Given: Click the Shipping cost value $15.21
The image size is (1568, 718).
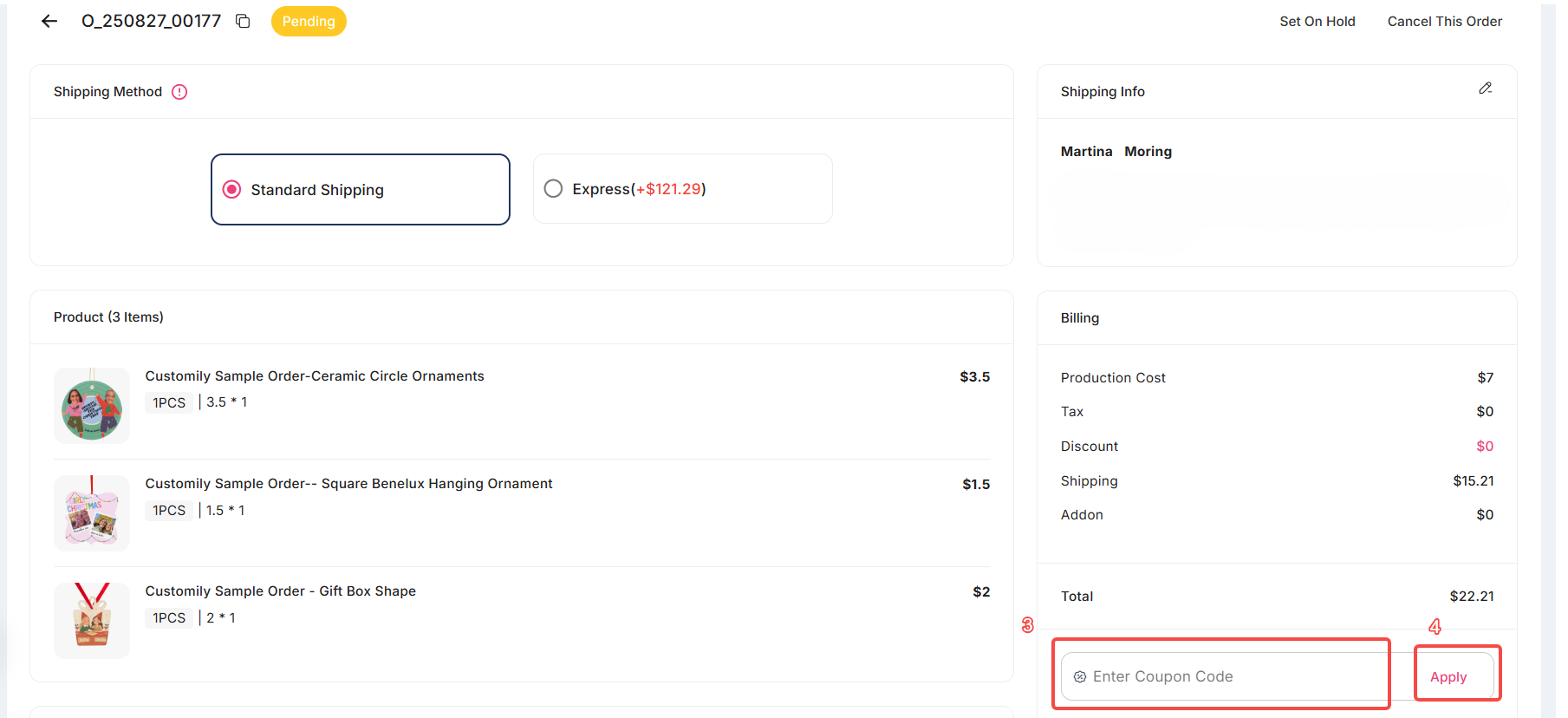Looking at the screenshot, I should (1474, 481).
